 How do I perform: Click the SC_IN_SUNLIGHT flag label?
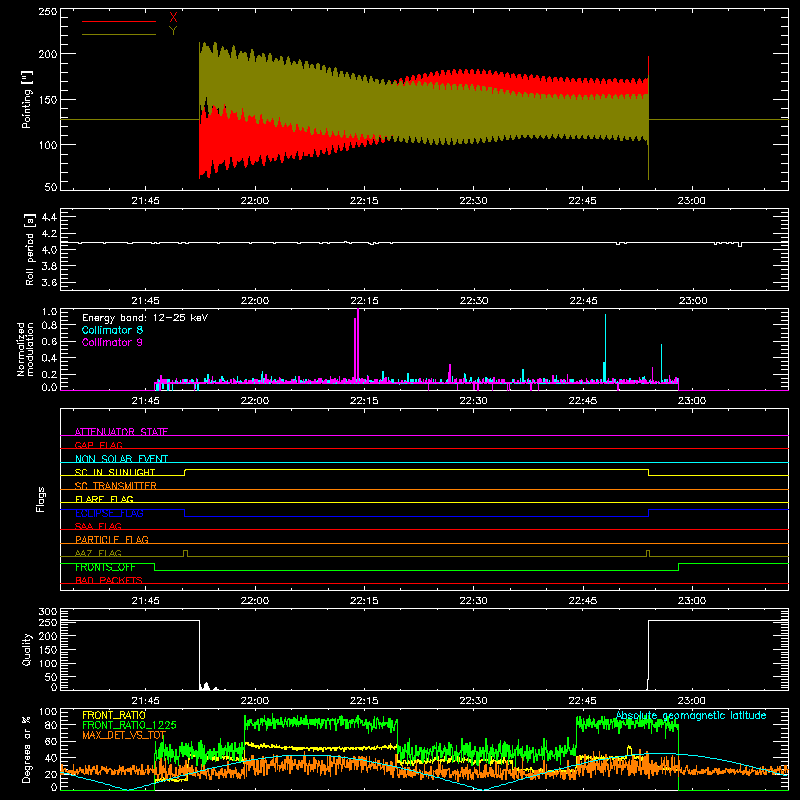tap(115, 472)
